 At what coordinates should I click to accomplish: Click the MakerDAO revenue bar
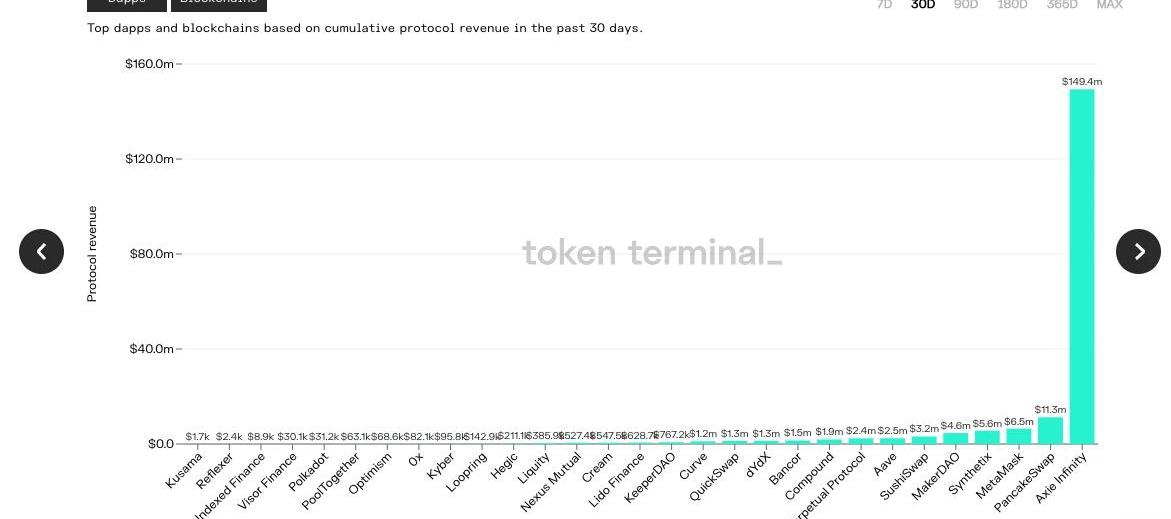[955, 439]
